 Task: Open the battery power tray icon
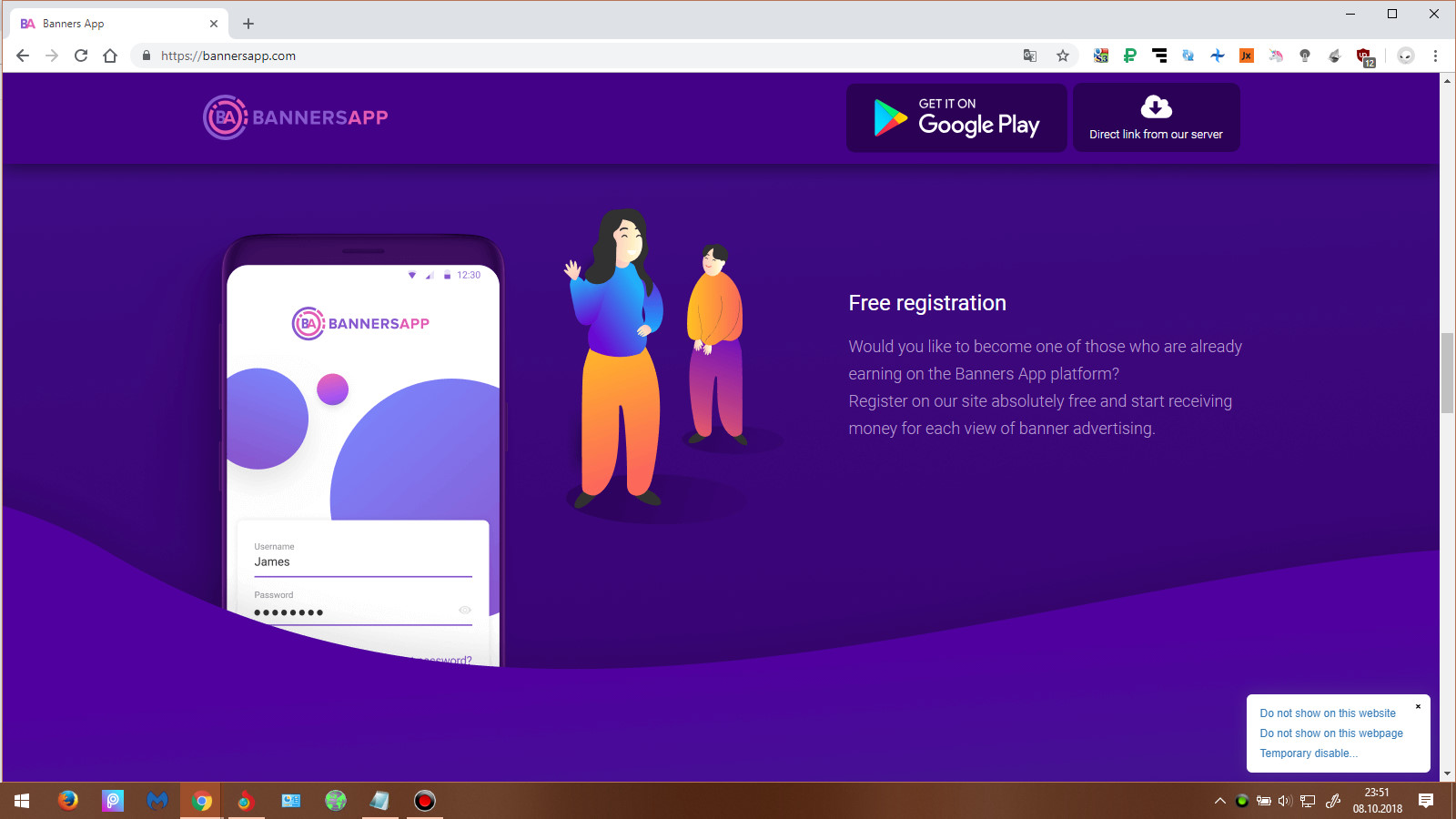pos(1264,801)
